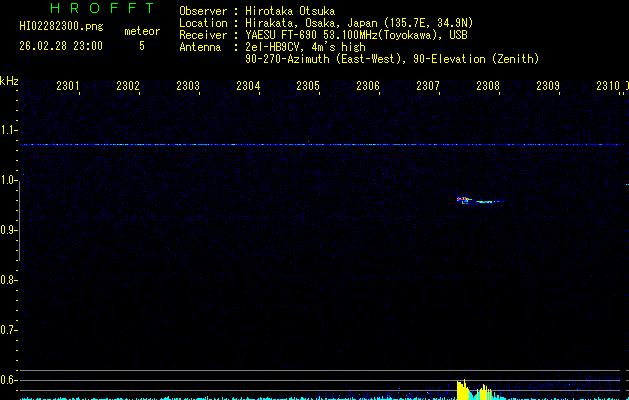Click the meteor echo trace near 2308
Image resolution: width=629 pixels, height=400 pixels.
[477, 201]
